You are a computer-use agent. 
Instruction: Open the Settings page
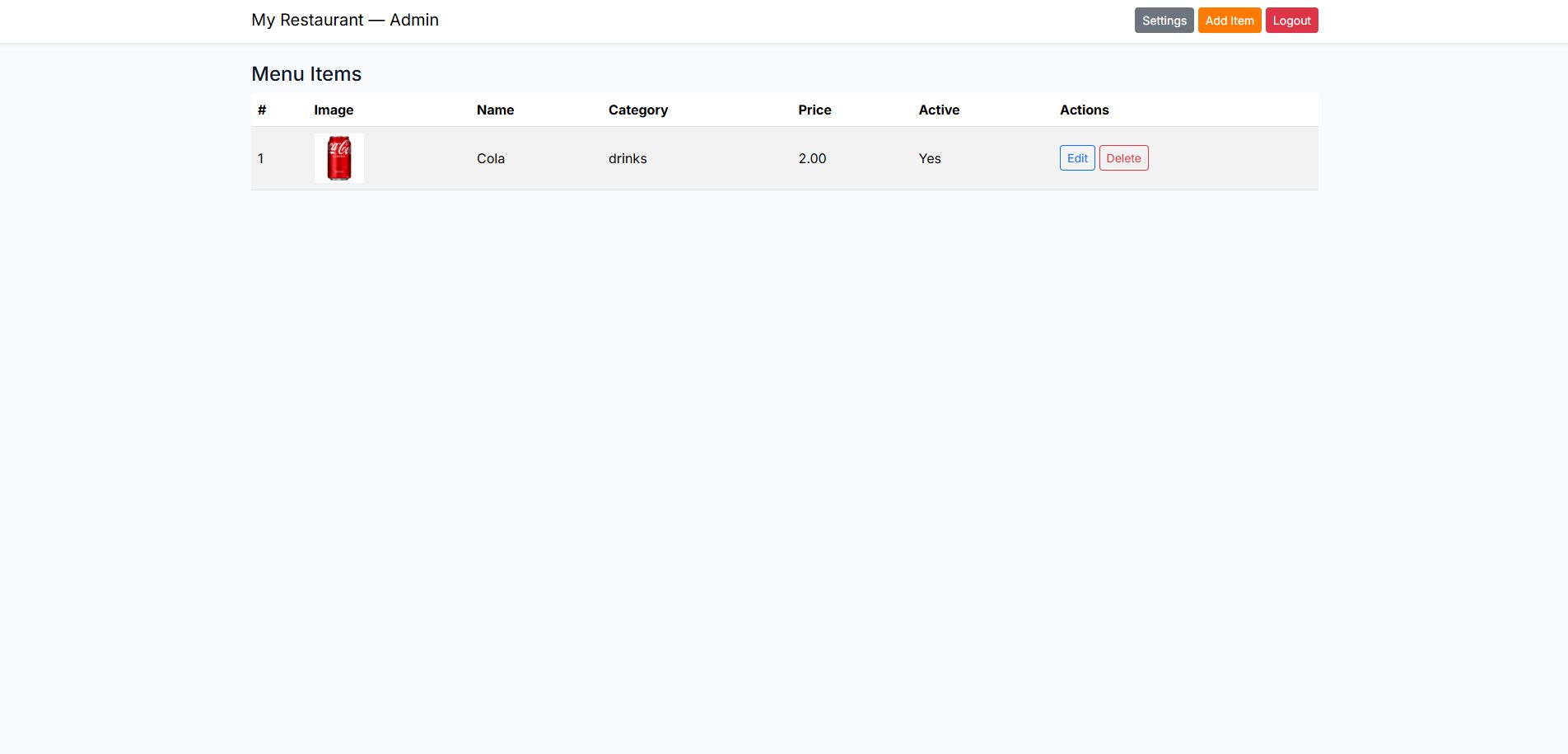1164,21
